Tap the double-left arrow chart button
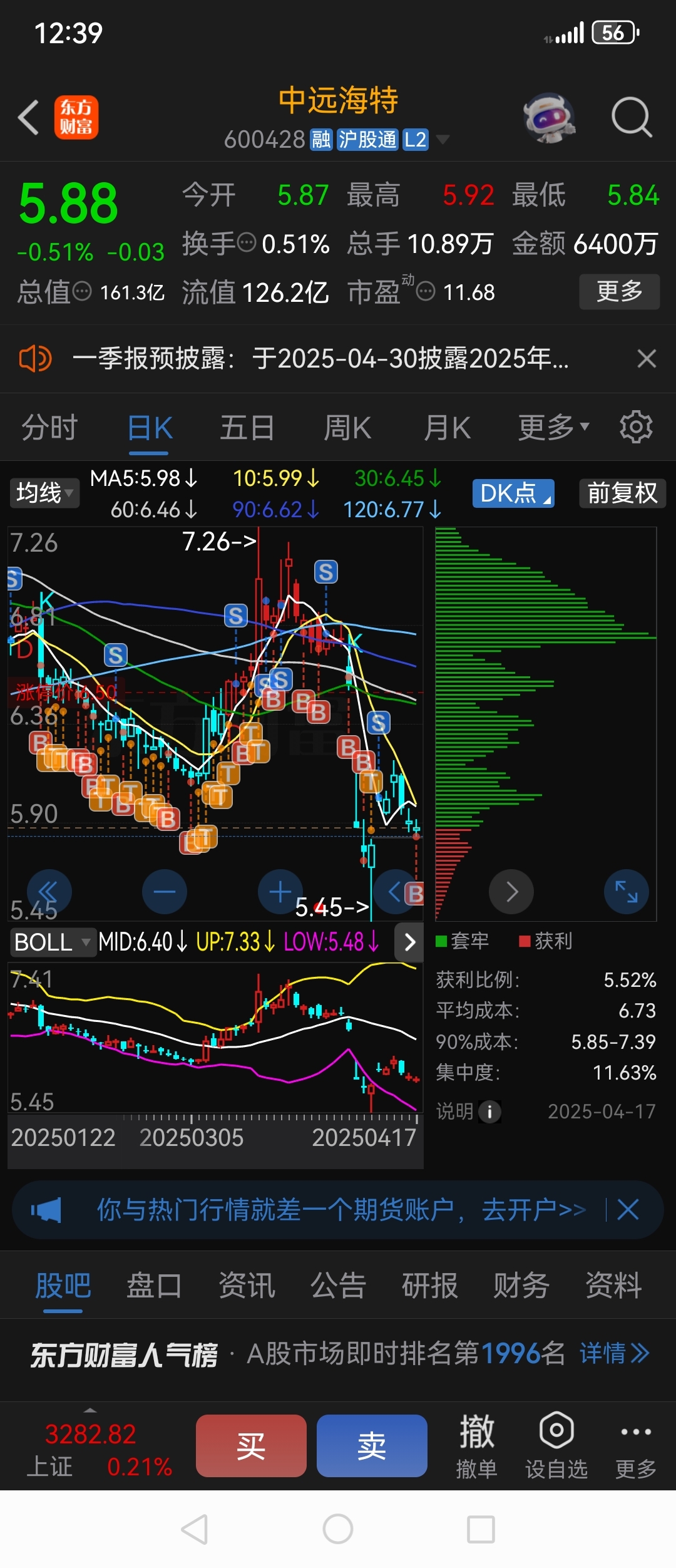 49,891
